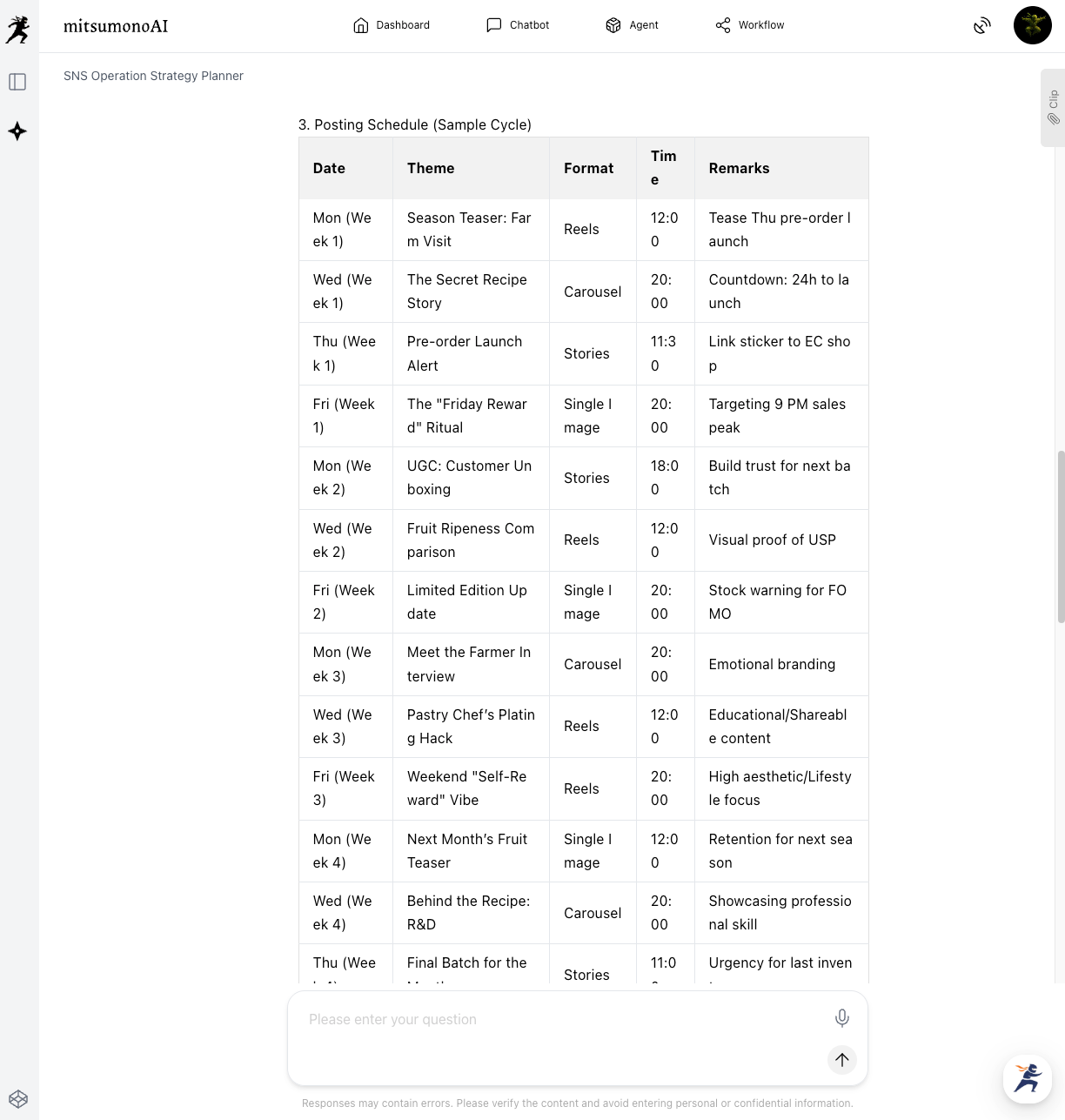Screen dimensions: 1065x1120
Task: Open the user profile avatar
Action: 1033,25
